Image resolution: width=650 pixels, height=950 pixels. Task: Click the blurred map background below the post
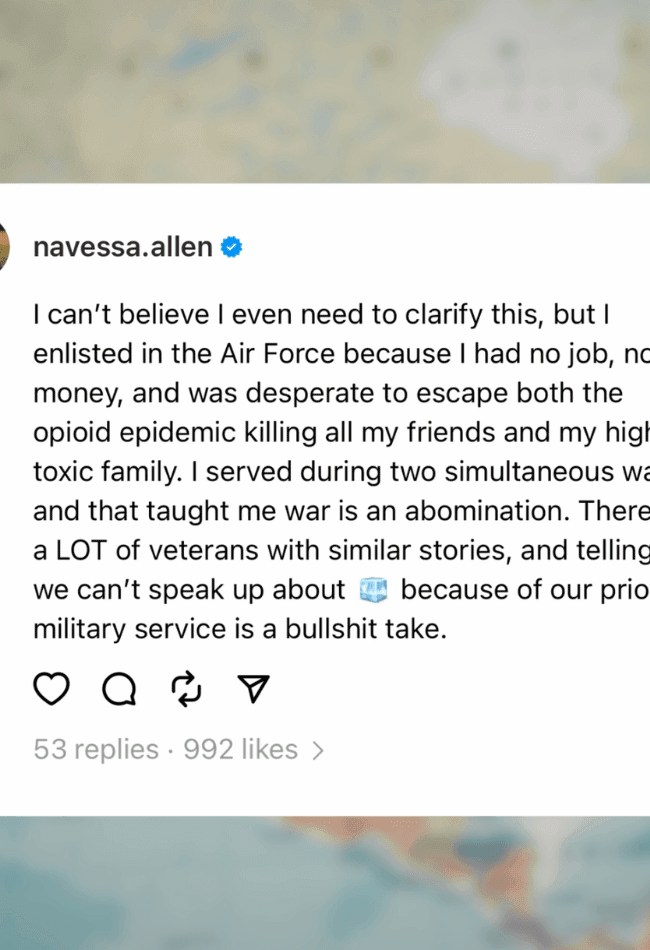[x=325, y=882]
